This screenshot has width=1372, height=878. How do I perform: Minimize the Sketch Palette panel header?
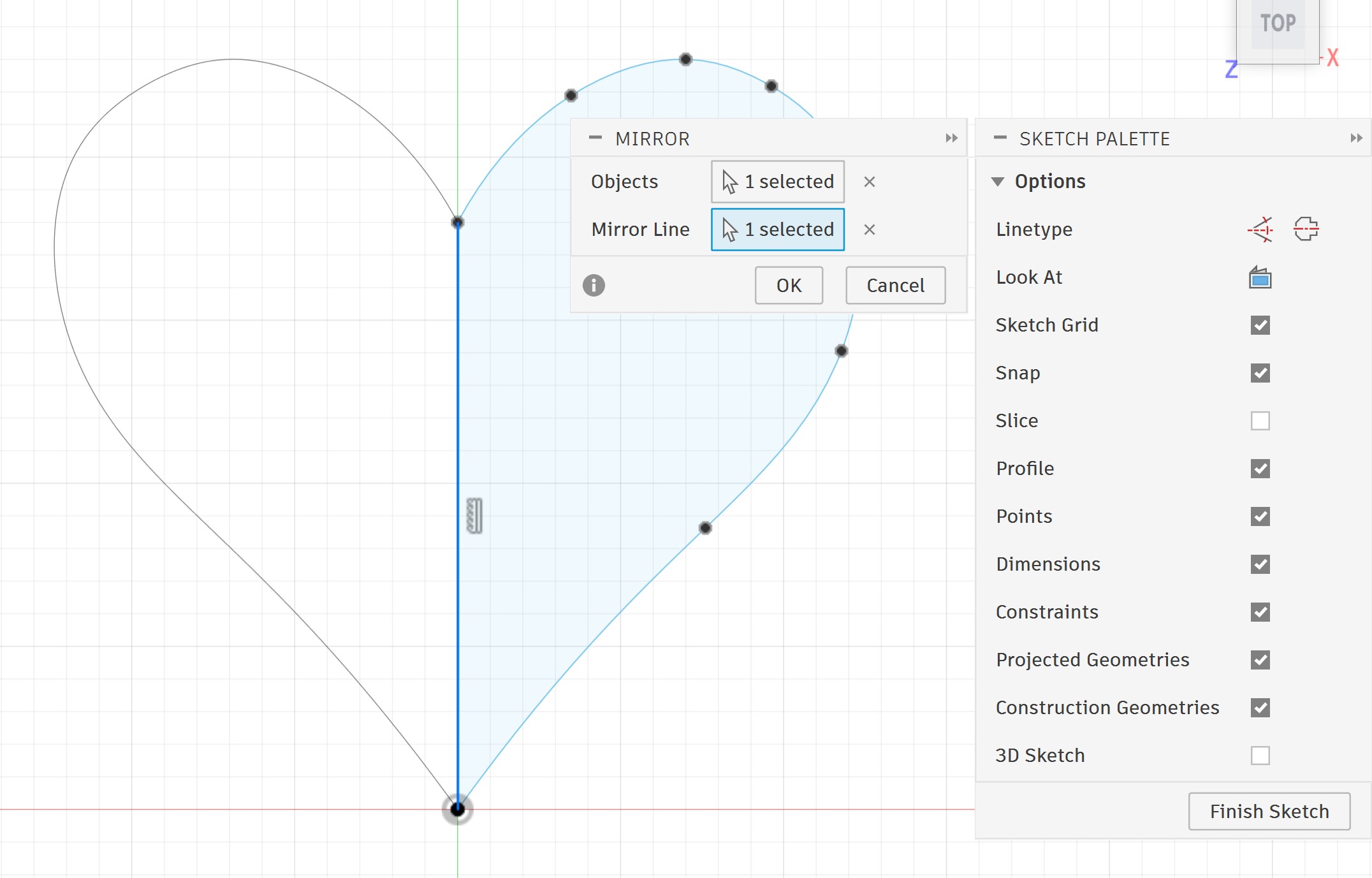[1000, 138]
